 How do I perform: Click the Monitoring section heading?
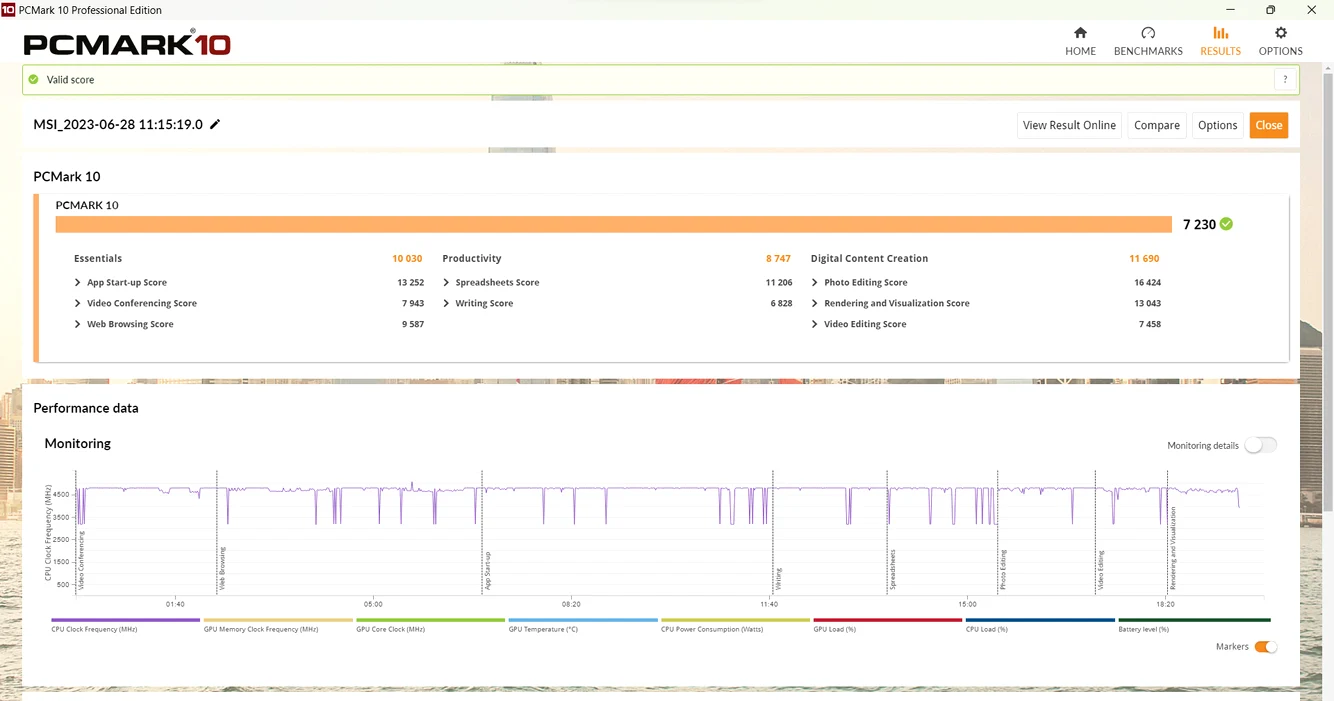point(78,443)
